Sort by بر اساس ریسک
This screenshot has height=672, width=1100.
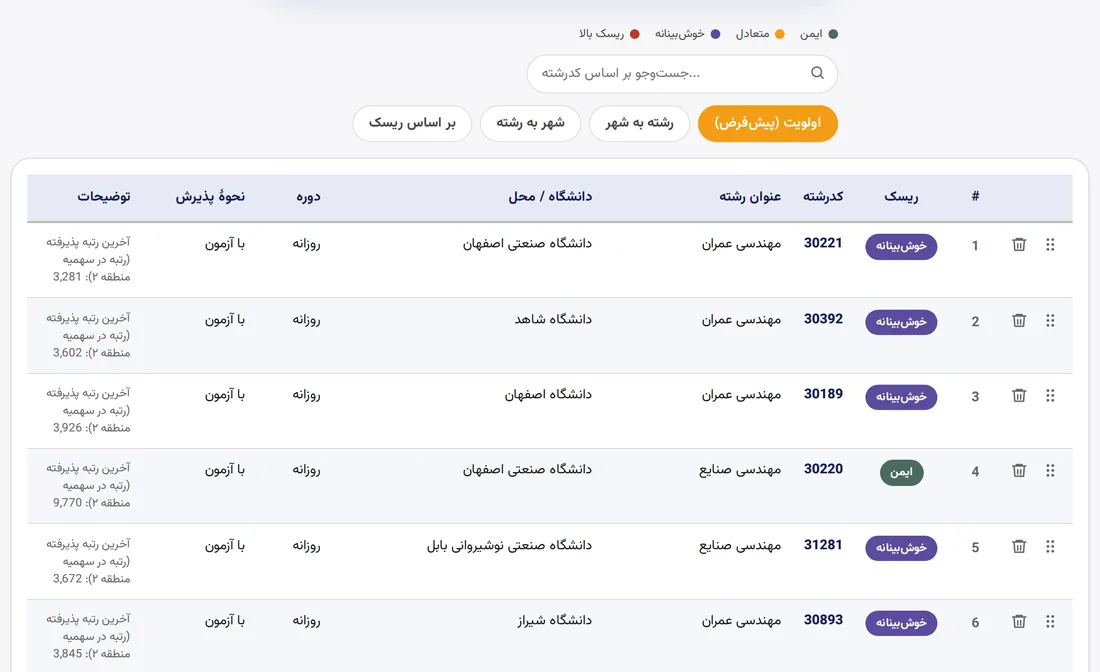point(412,123)
